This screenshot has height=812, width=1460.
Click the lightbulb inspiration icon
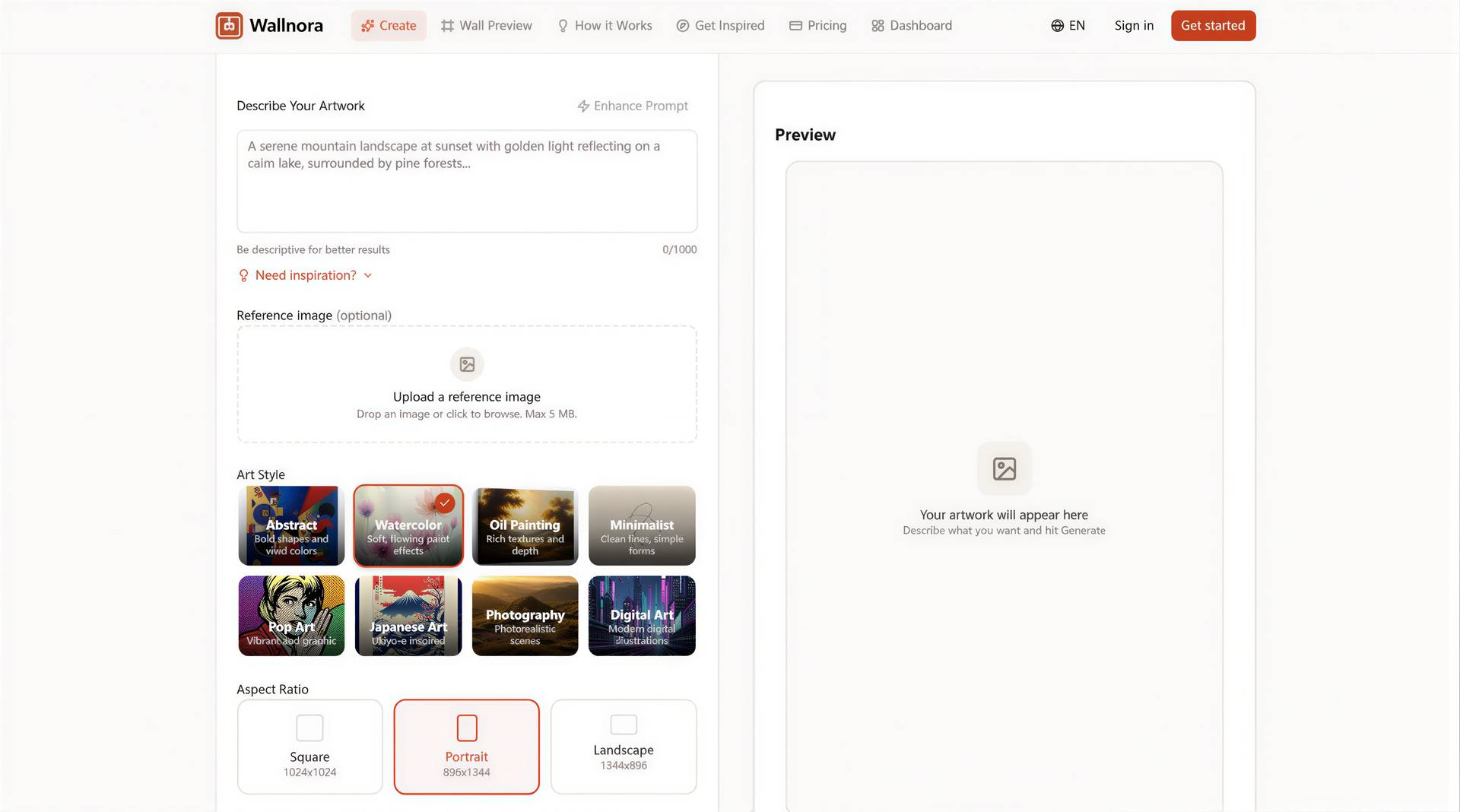pos(243,275)
